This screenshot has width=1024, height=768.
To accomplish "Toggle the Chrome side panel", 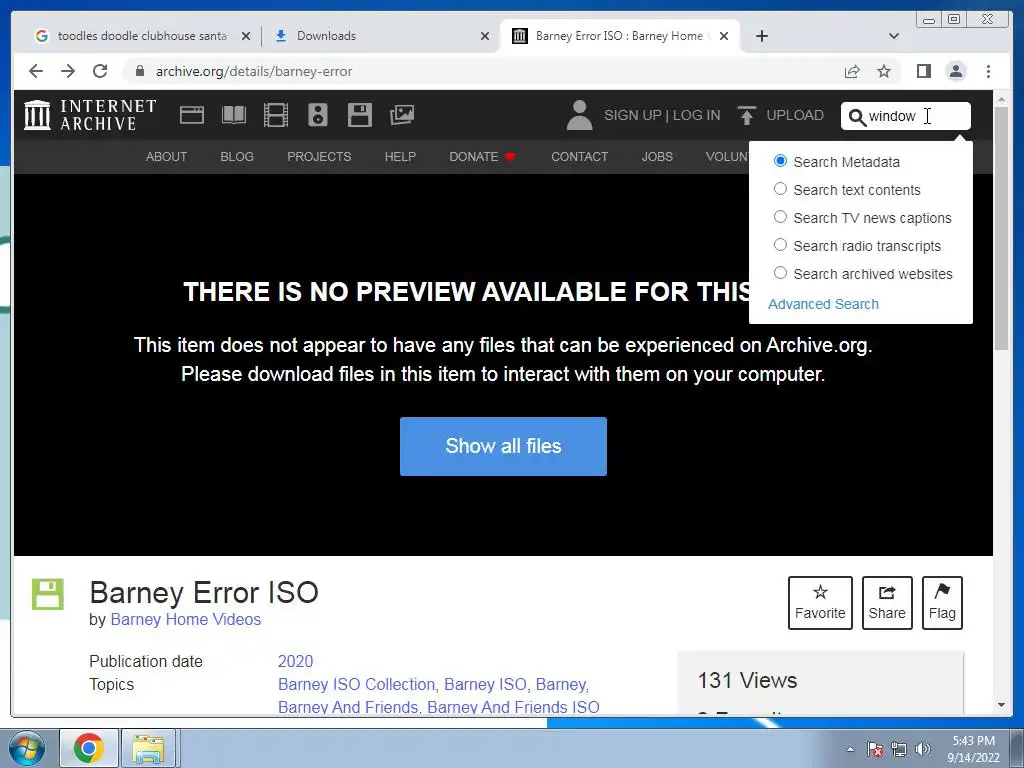I will click(x=923, y=71).
